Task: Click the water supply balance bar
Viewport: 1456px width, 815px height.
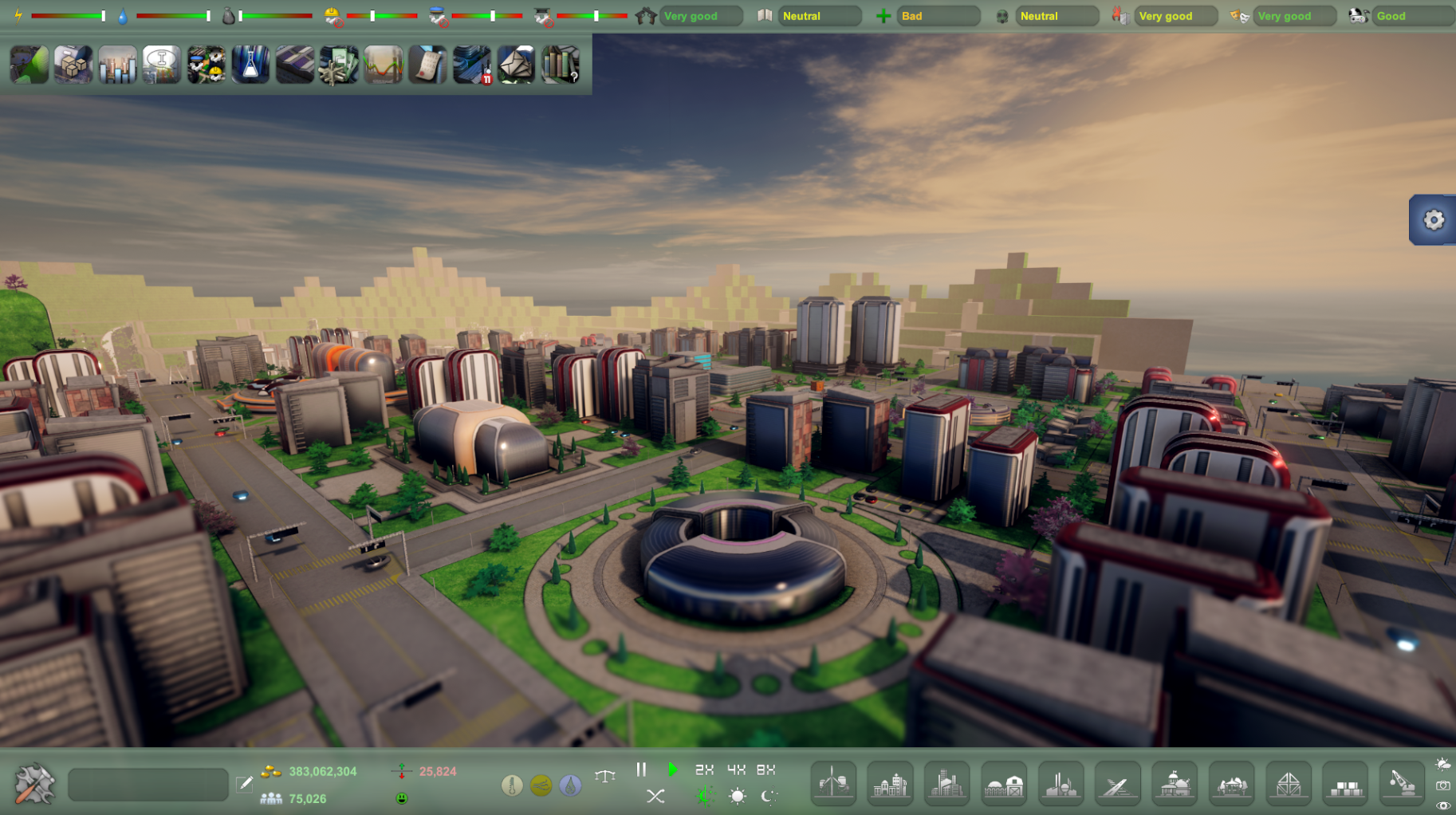Action: [x=173, y=16]
